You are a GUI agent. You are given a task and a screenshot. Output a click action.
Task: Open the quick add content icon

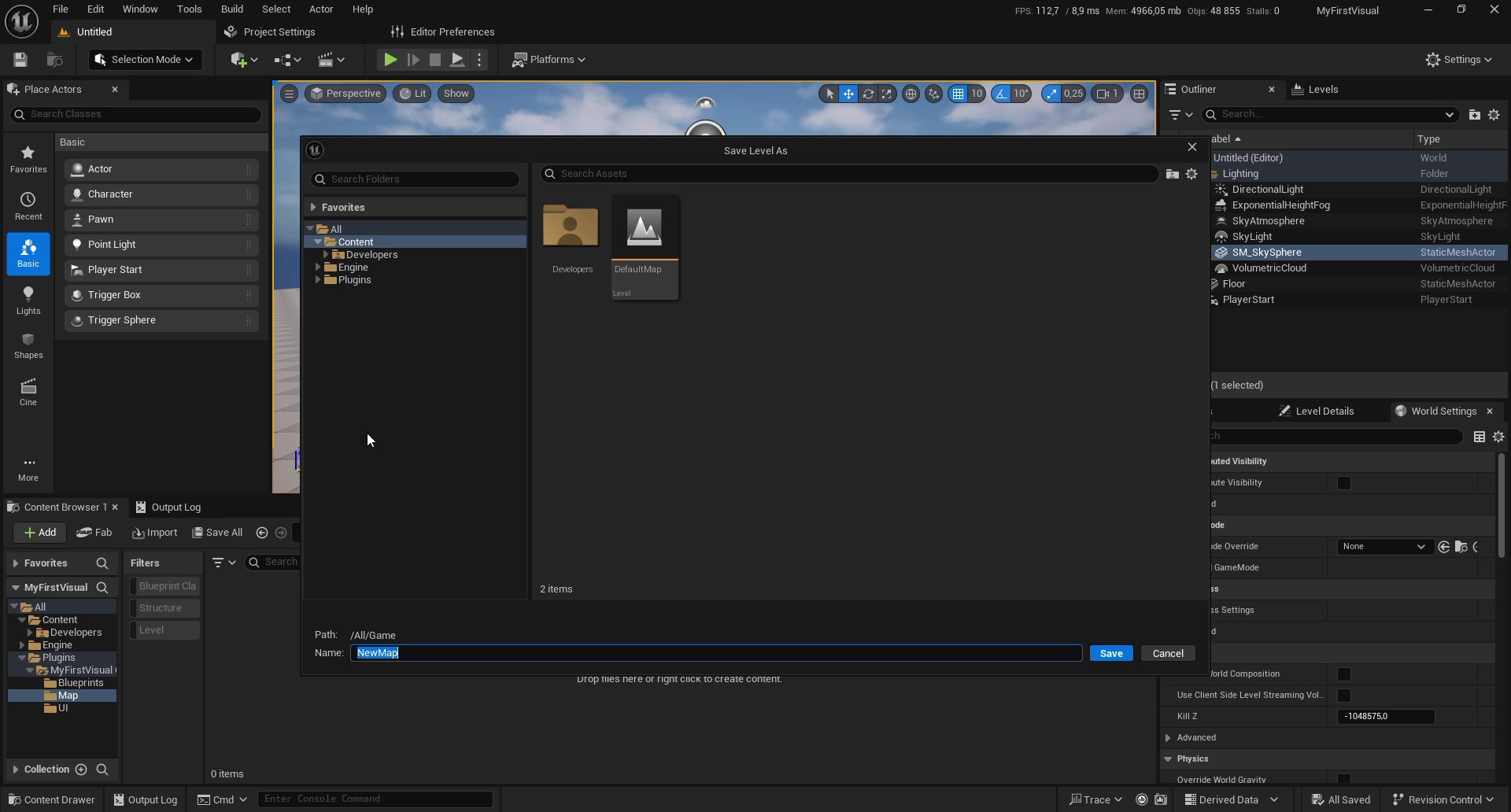click(x=244, y=60)
